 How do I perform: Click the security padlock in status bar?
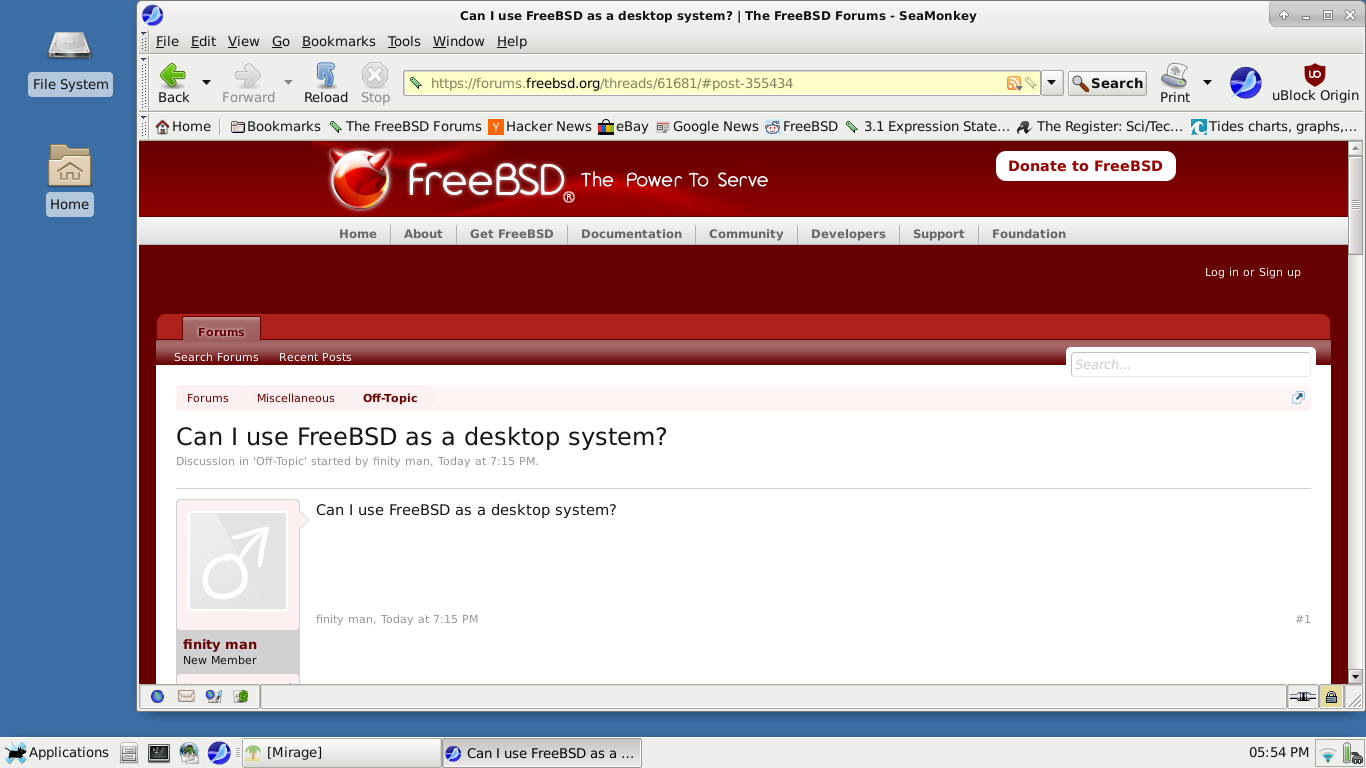click(1331, 697)
